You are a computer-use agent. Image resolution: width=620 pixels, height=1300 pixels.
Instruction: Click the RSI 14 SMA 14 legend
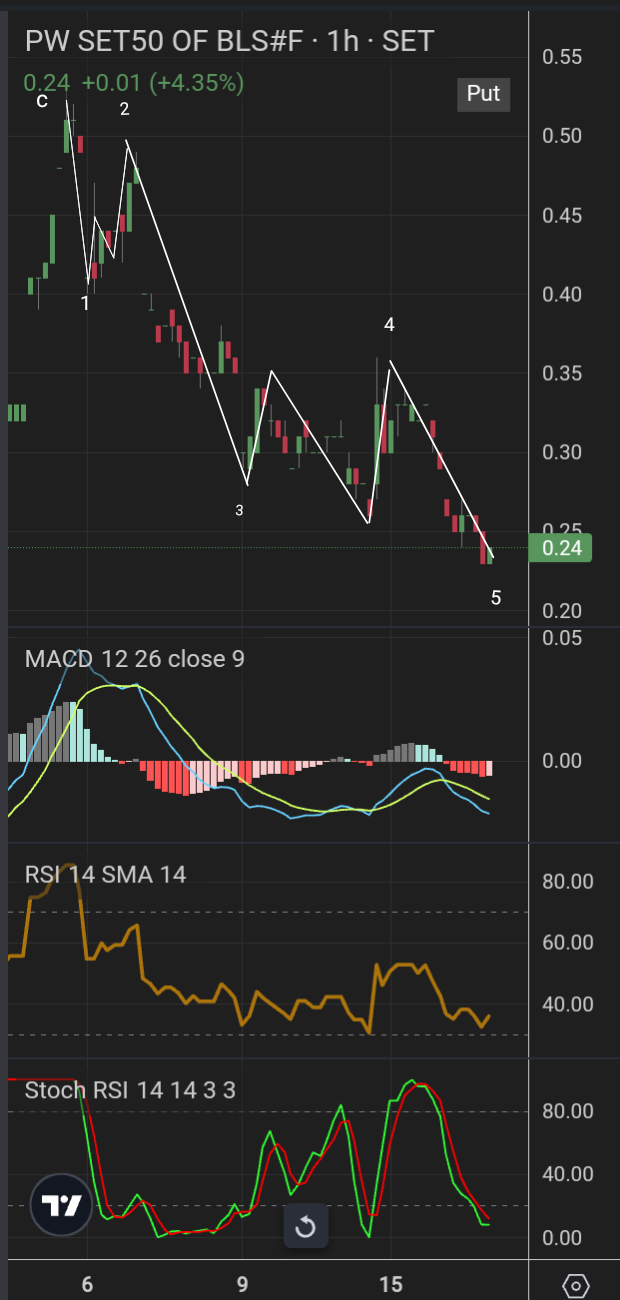[x=105, y=874]
